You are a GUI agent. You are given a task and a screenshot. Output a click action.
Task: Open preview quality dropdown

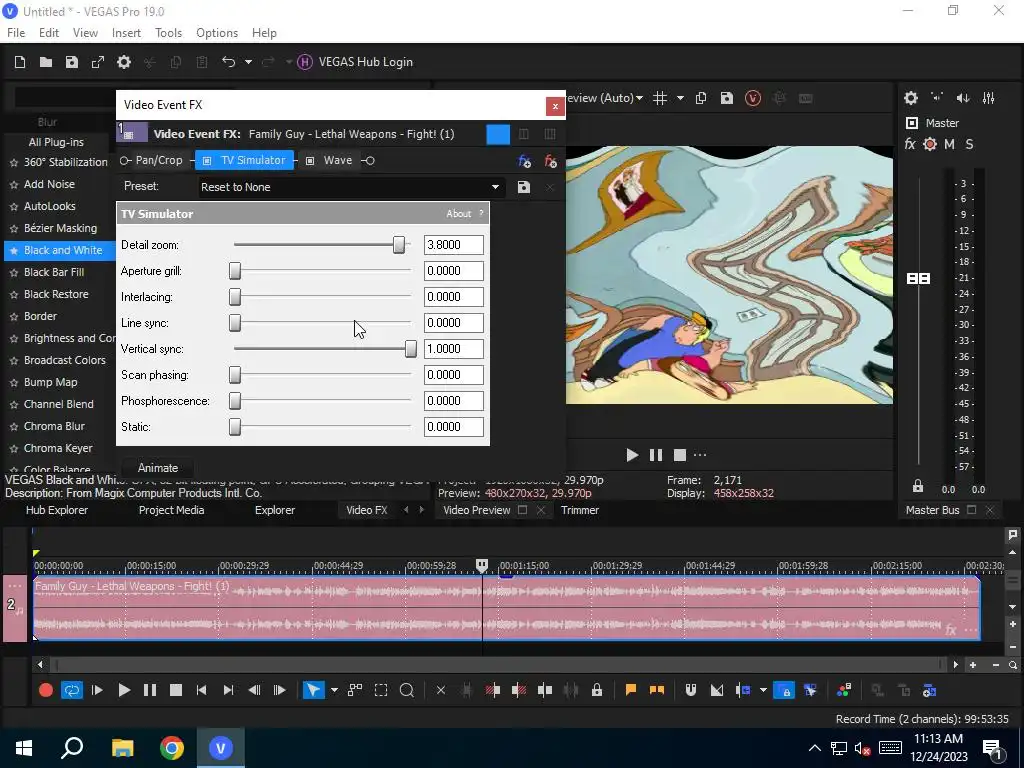click(x=639, y=98)
